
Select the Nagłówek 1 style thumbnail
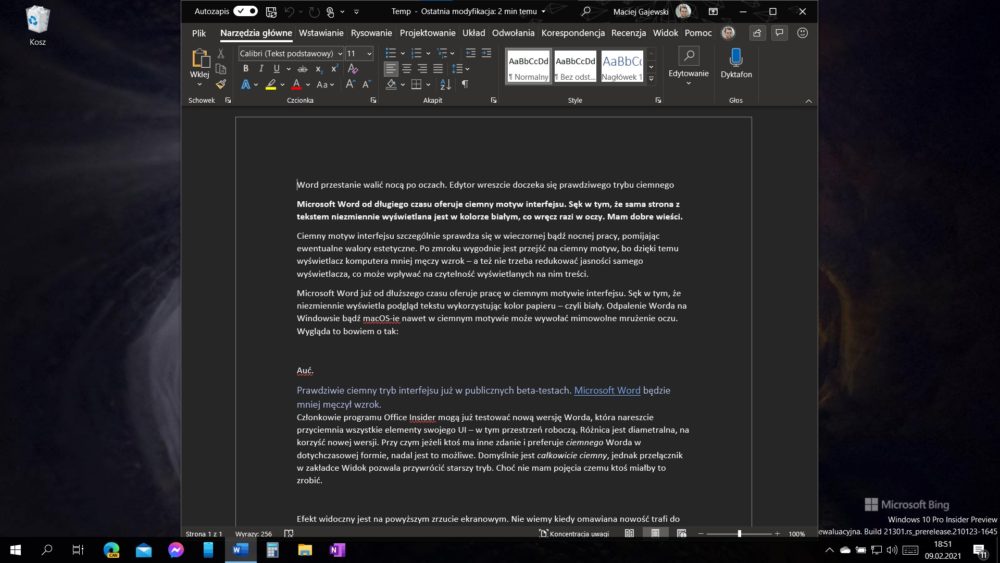point(622,66)
